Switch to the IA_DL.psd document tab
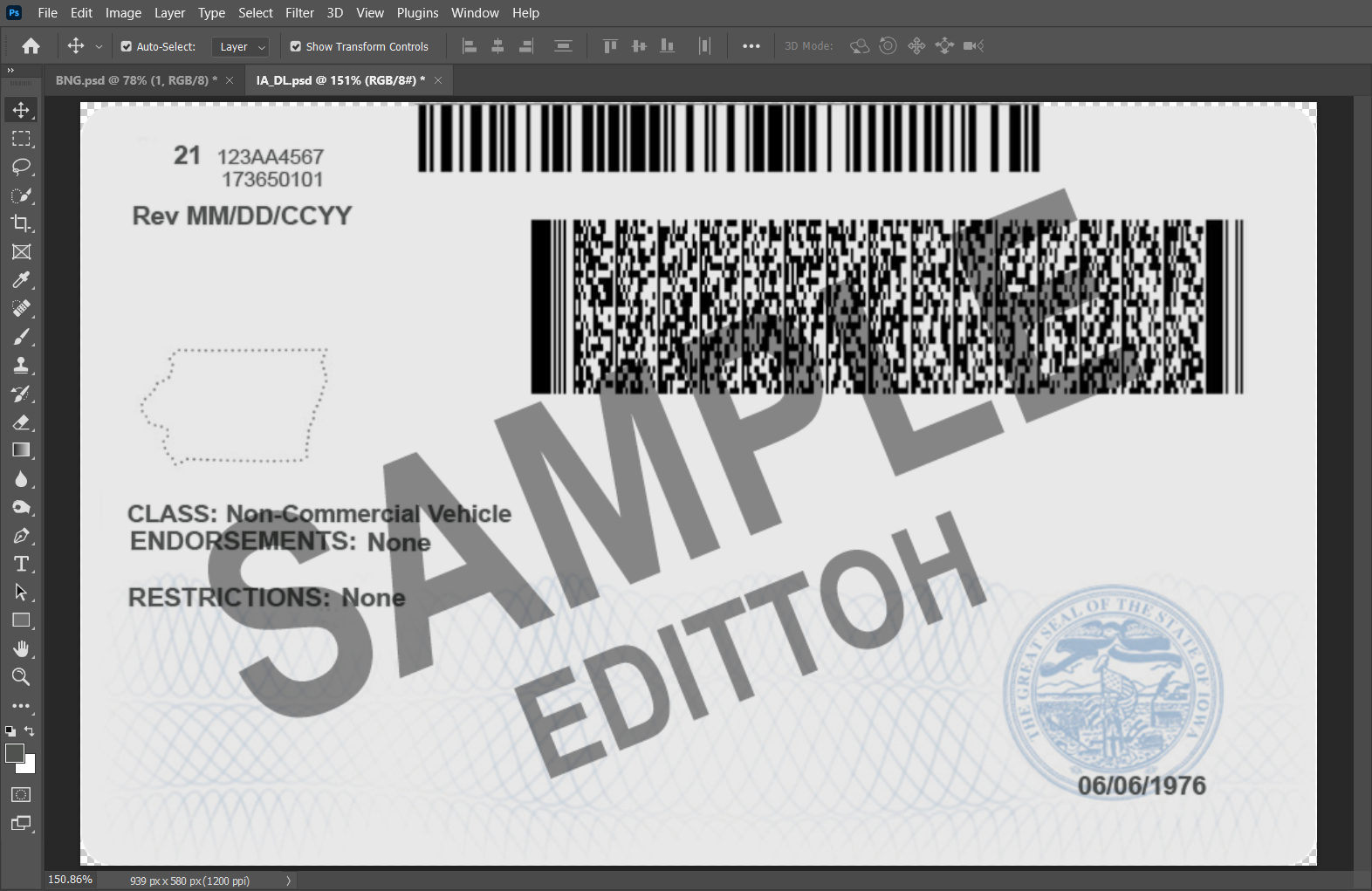1372x891 pixels. pyautogui.click(x=340, y=80)
